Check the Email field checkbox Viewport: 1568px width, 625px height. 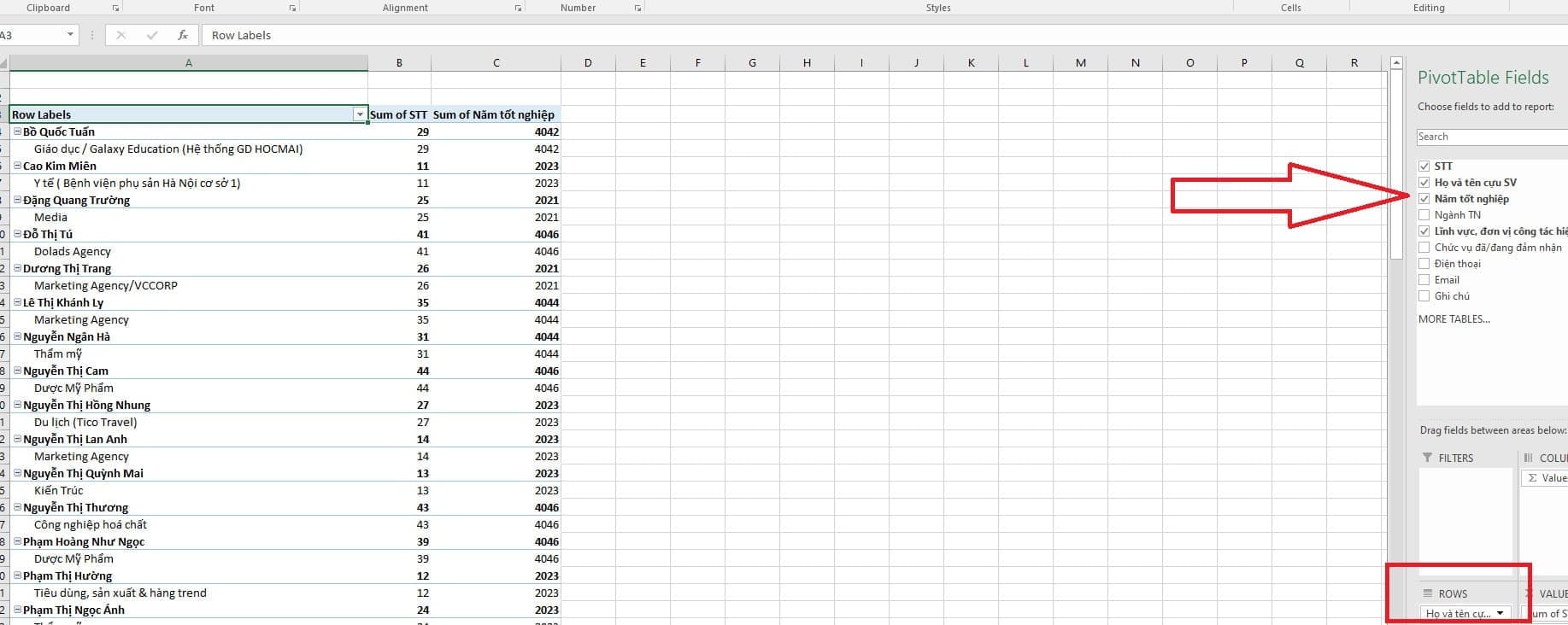[1424, 279]
